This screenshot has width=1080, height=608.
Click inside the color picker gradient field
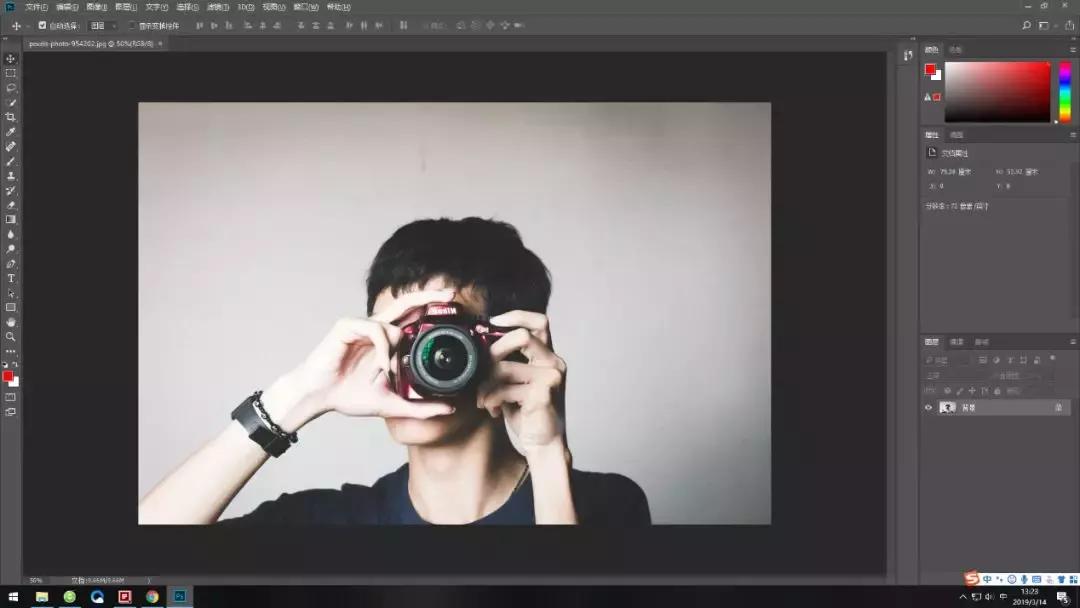[997, 92]
